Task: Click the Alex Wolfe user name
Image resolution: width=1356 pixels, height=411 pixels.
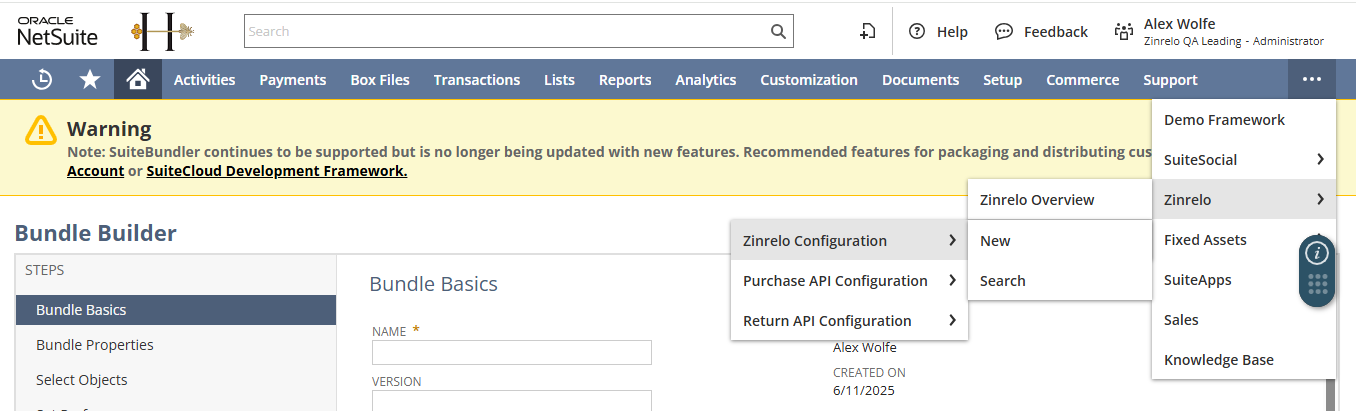Action: click(x=1179, y=24)
